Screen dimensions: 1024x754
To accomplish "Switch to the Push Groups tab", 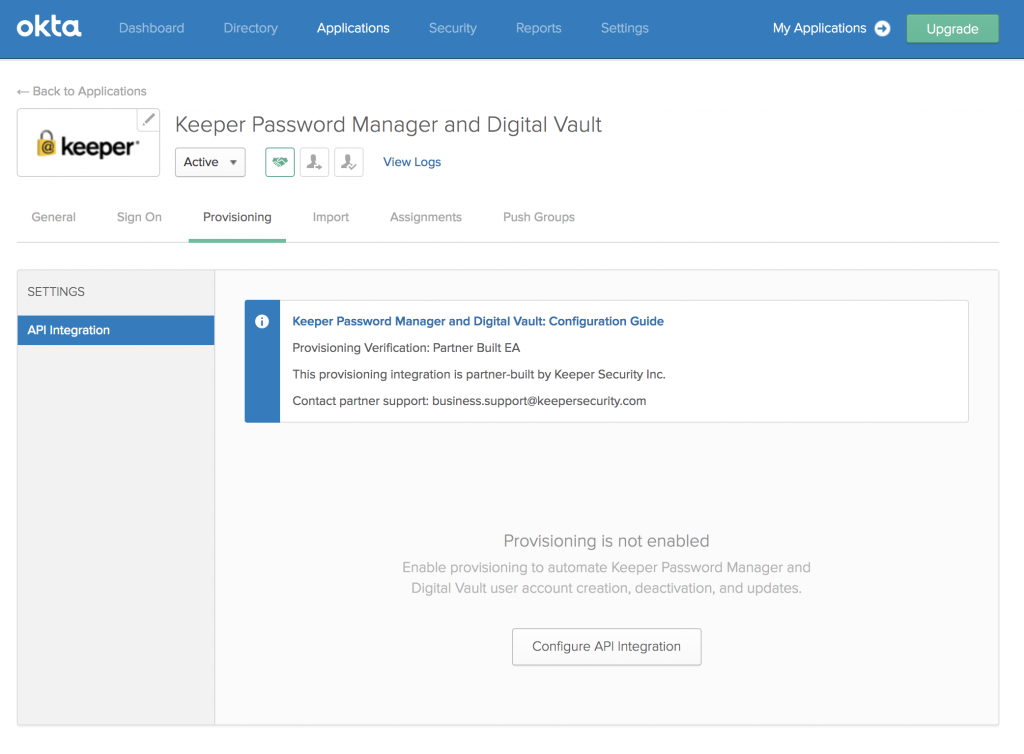I will 539,217.
